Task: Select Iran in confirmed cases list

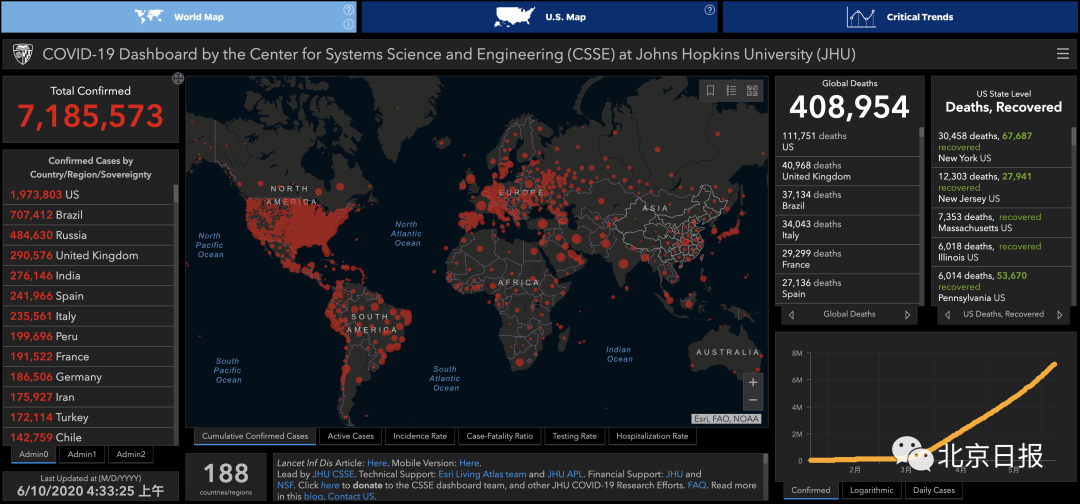Action: (x=87, y=397)
